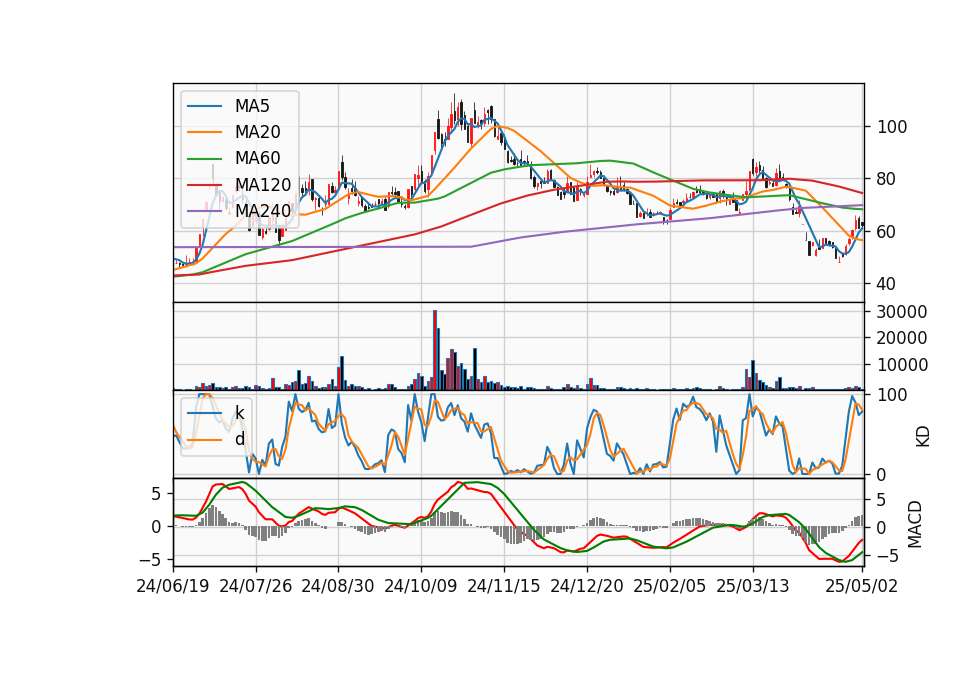The width and height of the screenshot is (960, 690).
Task: Click the 24/08/30 date tick label
Action: point(338,586)
